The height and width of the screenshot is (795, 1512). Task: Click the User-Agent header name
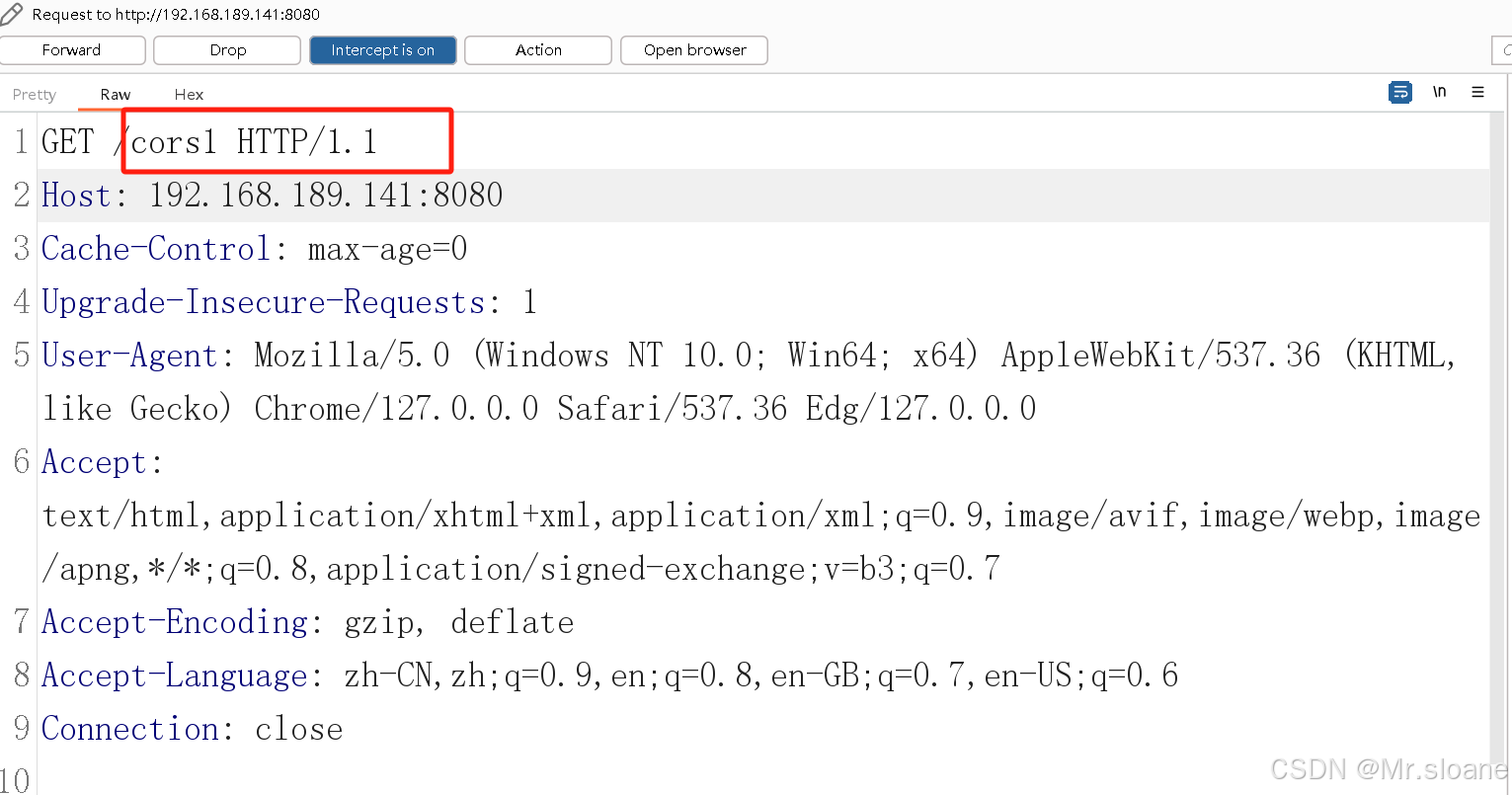click(129, 356)
